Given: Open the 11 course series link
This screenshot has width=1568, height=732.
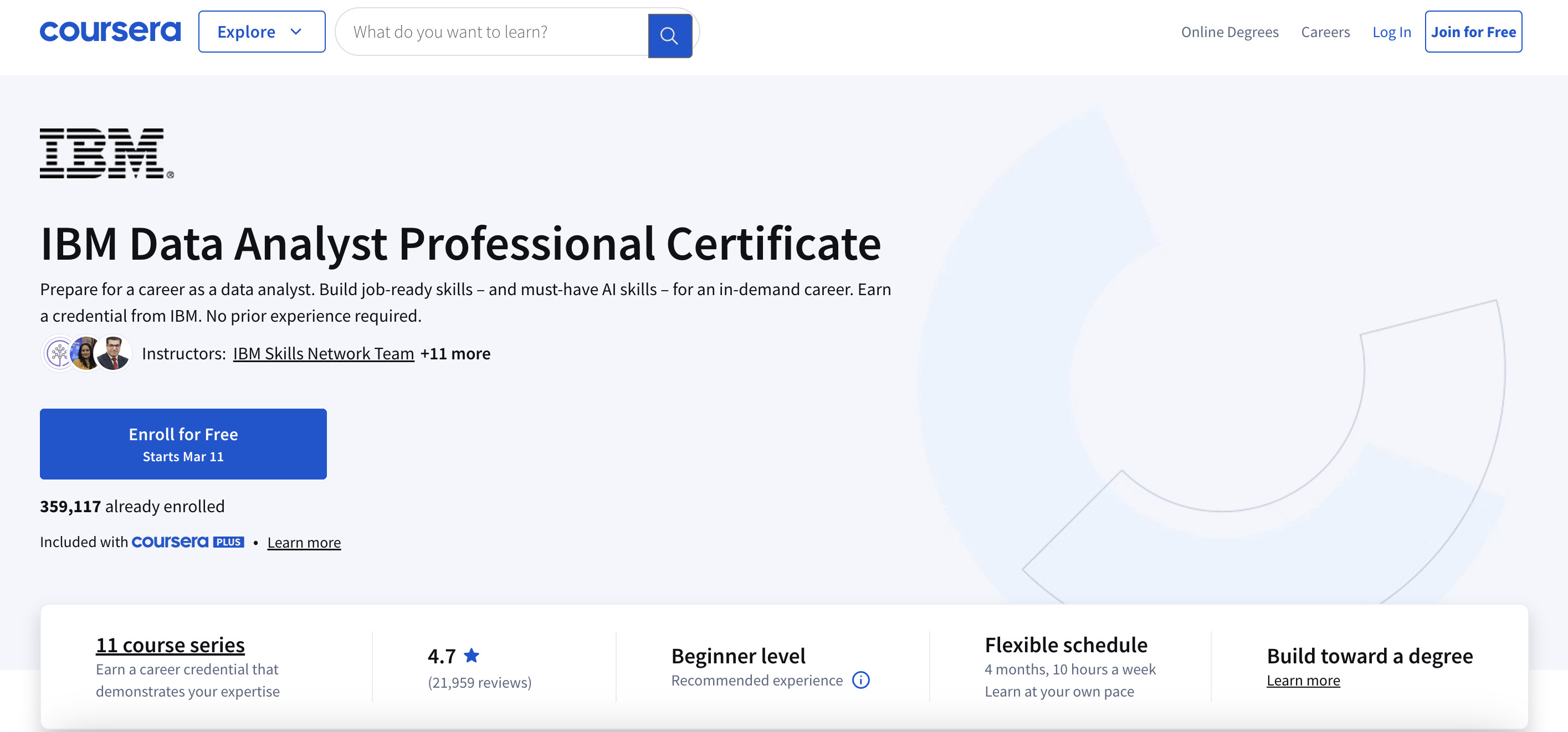Looking at the screenshot, I should click(x=170, y=645).
